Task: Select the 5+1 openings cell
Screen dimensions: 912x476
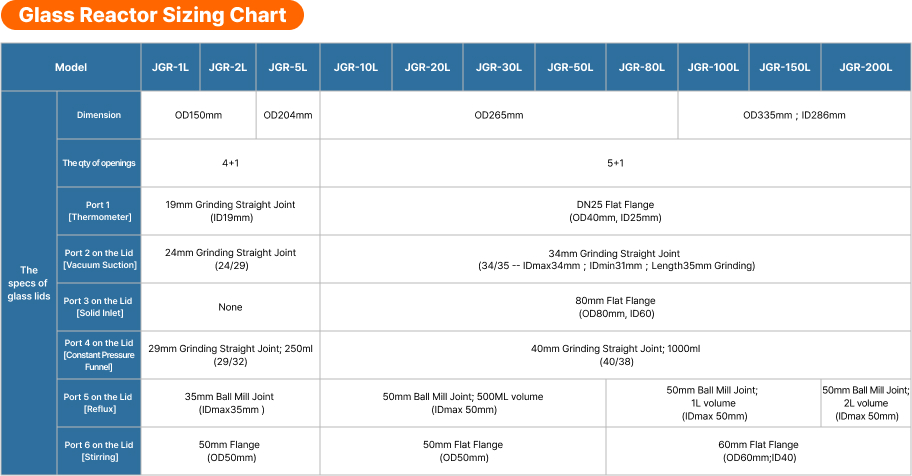Action: click(615, 163)
